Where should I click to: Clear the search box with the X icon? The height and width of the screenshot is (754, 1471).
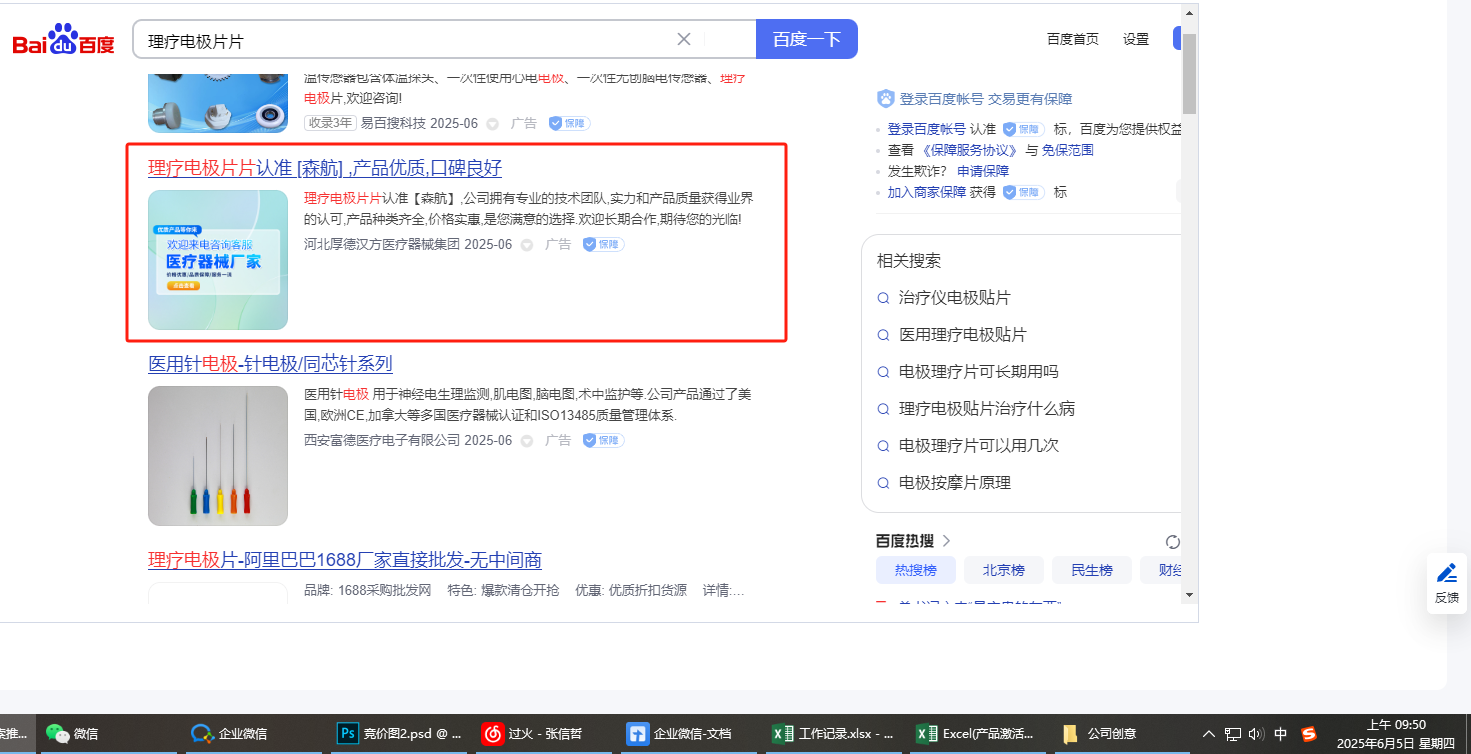click(684, 39)
